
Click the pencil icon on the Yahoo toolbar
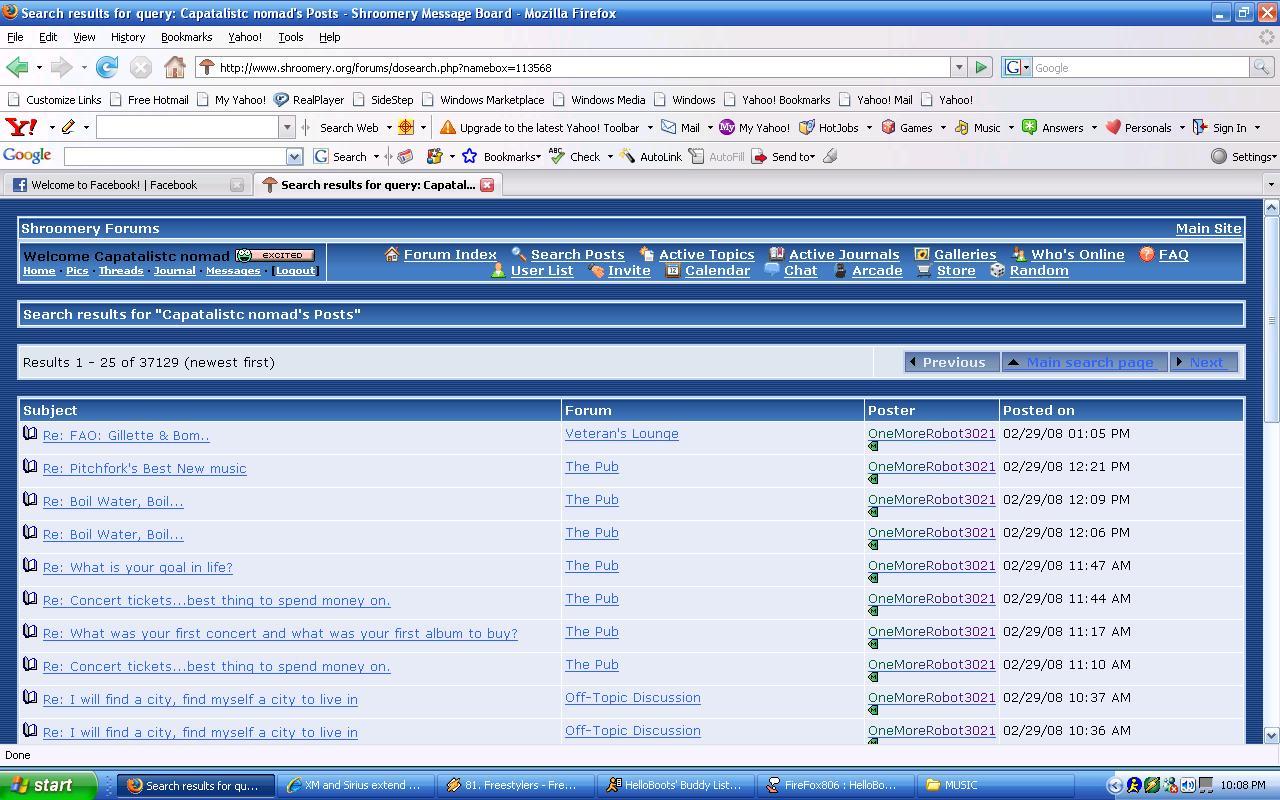tap(69, 127)
